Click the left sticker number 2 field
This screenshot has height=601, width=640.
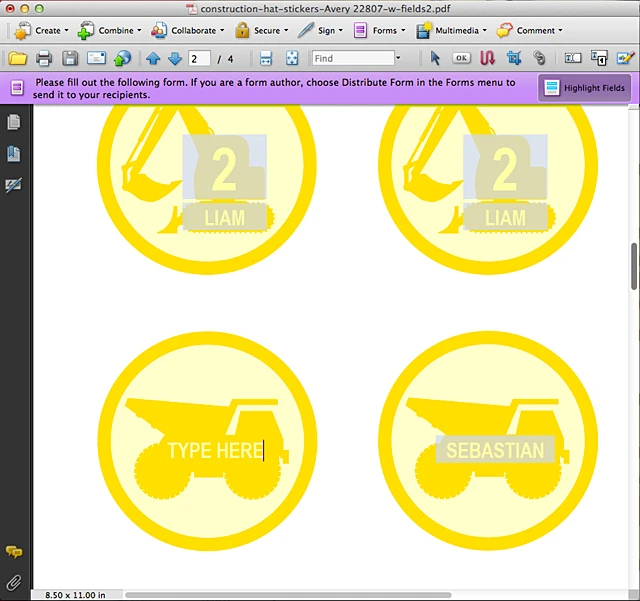tap(224, 167)
